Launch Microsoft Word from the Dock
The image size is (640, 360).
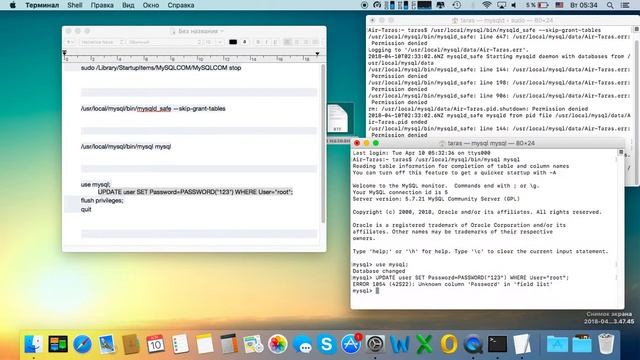pyautogui.click(x=400, y=344)
